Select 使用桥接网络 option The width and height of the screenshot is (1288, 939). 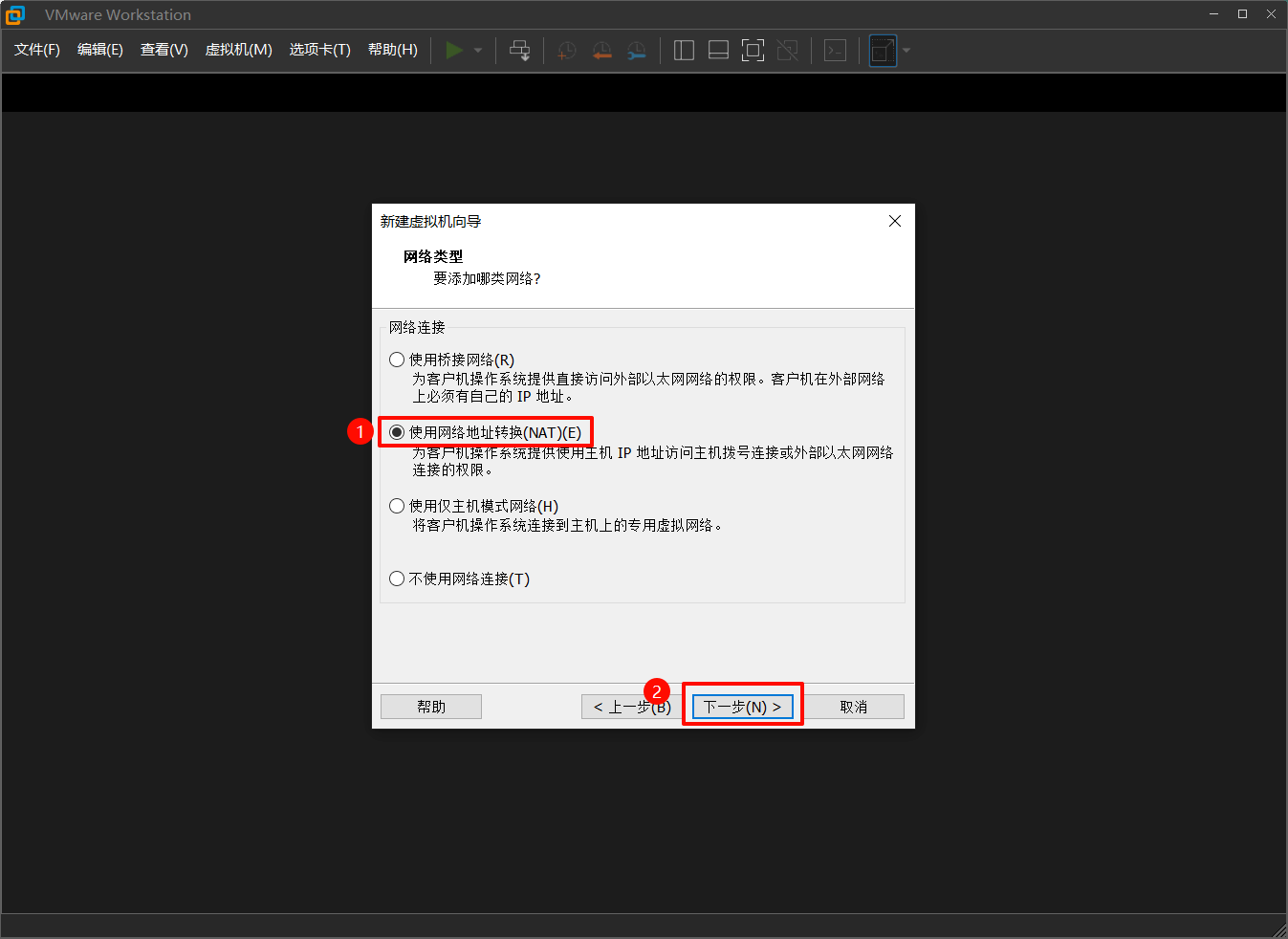pyautogui.click(x=396, y=359)
